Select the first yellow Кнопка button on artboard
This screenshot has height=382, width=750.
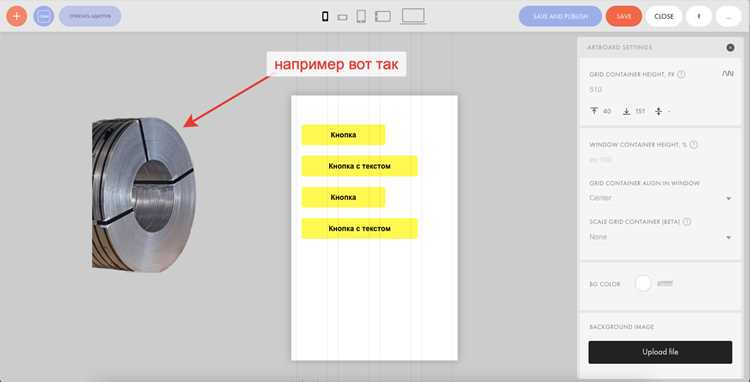[343, 135]
